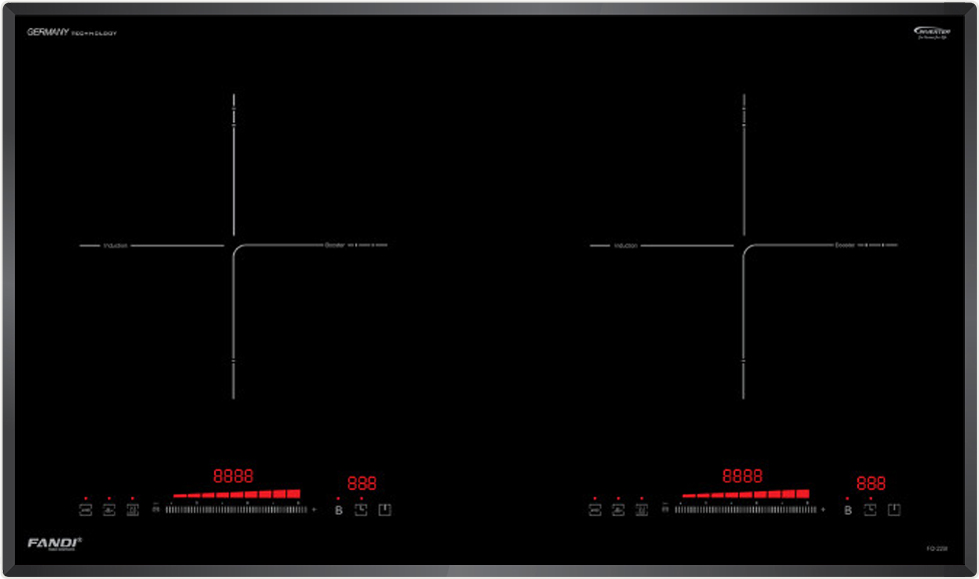Activate the right zone's B booster key

click(847, 510)
